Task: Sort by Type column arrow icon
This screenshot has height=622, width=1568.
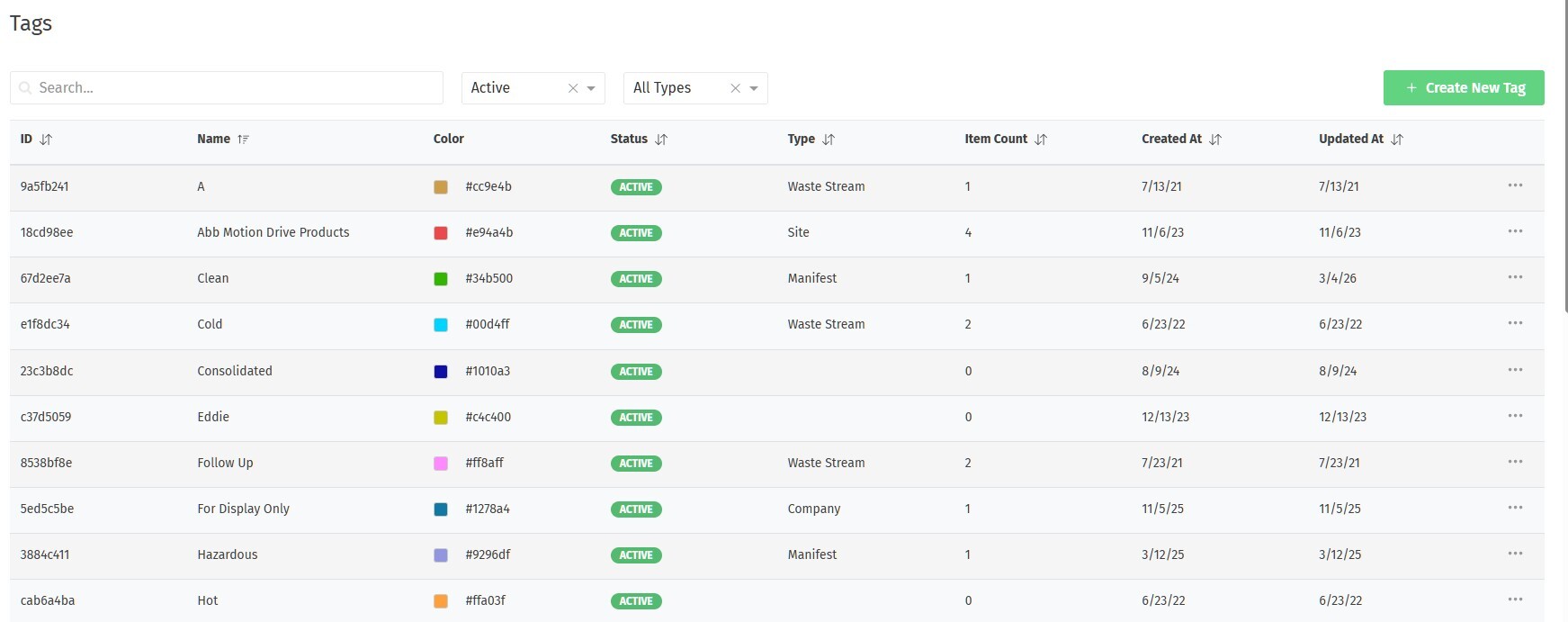Action: point(829,140)
